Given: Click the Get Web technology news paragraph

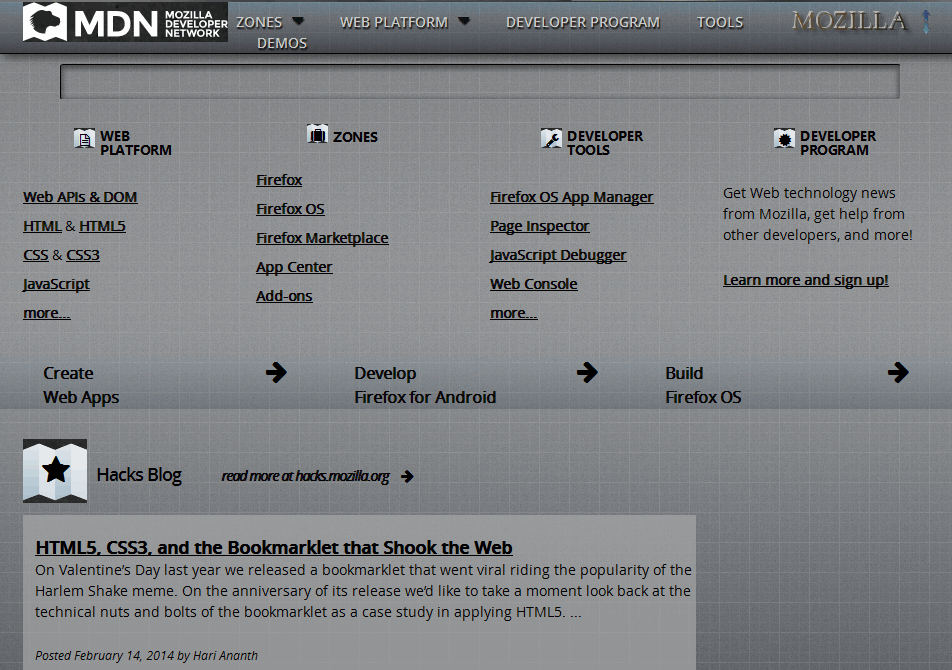Looking at the screenshot, I should [818, 214].
